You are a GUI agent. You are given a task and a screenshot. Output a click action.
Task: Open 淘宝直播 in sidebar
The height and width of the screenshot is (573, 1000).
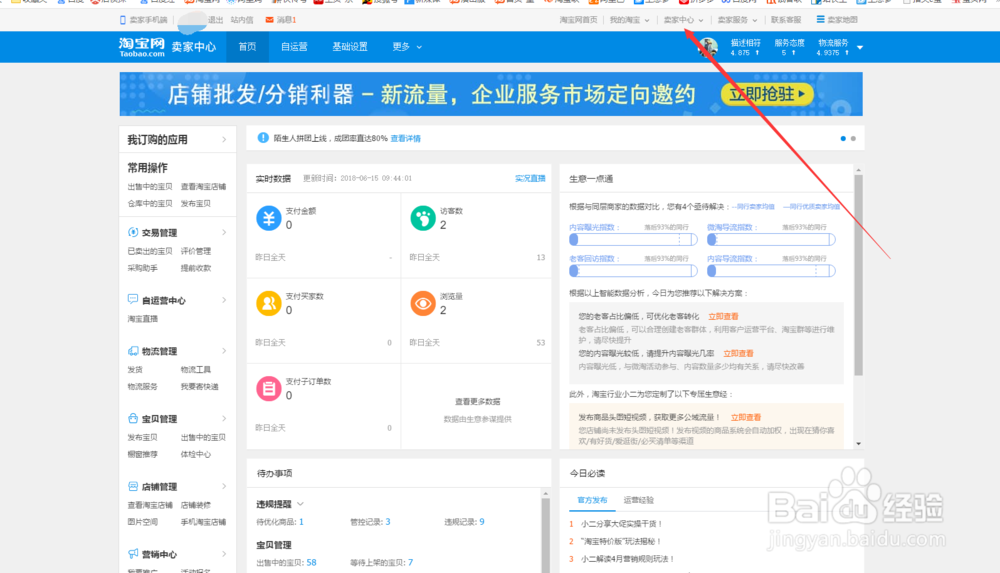[142, 319]
